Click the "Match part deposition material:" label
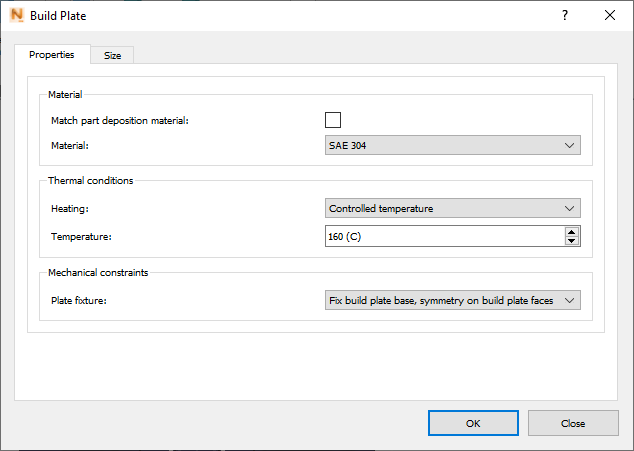The height and width of the screenshot is (451, 634). [x=120, y=120]
